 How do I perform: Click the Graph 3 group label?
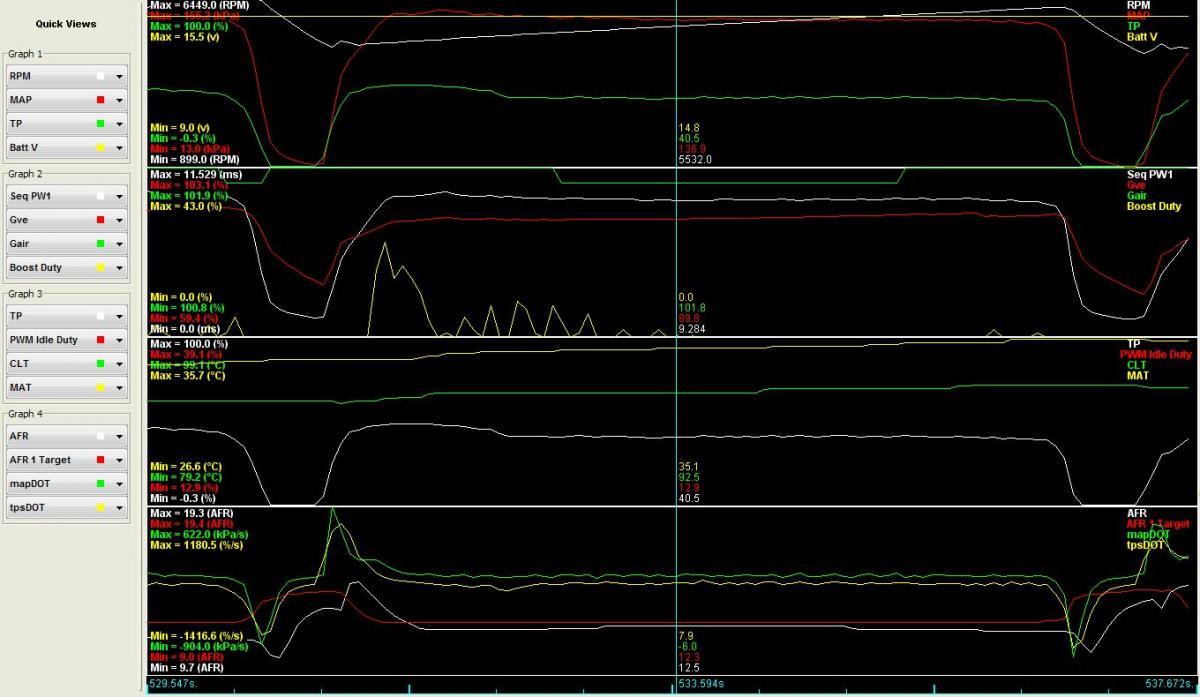[x=25, y=294]
